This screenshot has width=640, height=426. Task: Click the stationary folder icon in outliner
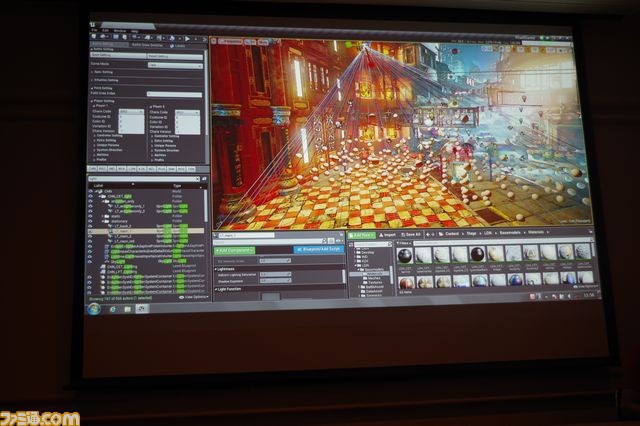(107, 221)
